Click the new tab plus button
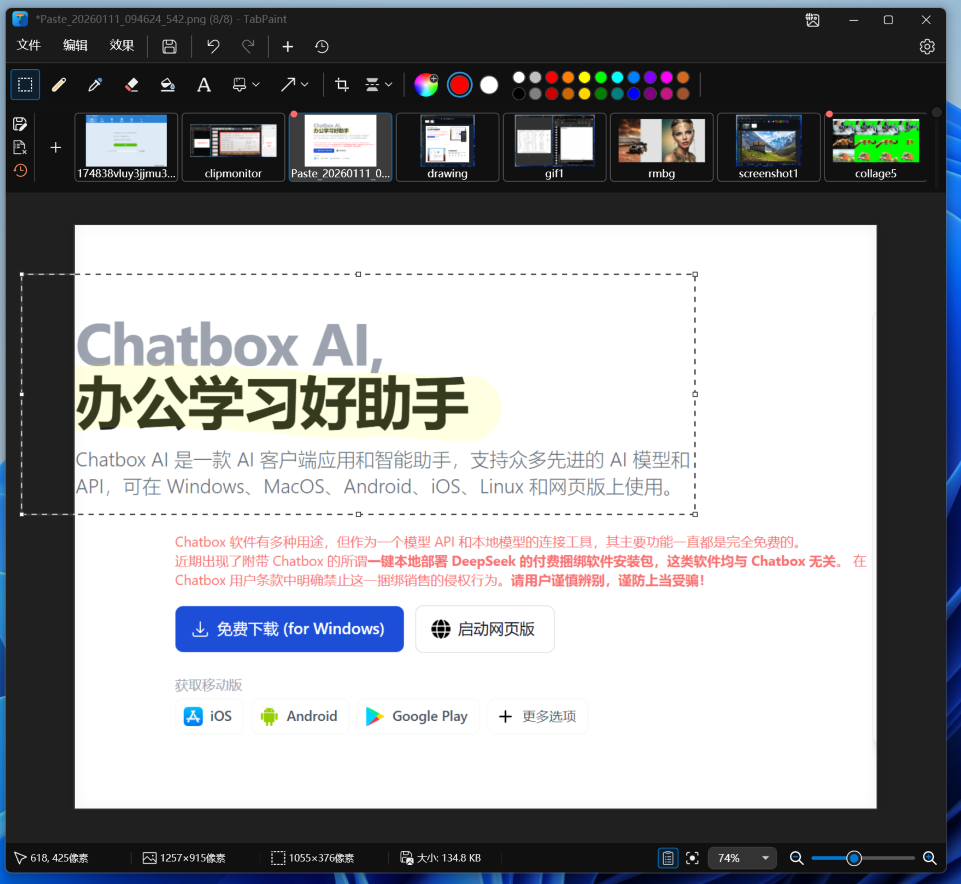Screen dimensions: 961x884 (x=55, y=146)
